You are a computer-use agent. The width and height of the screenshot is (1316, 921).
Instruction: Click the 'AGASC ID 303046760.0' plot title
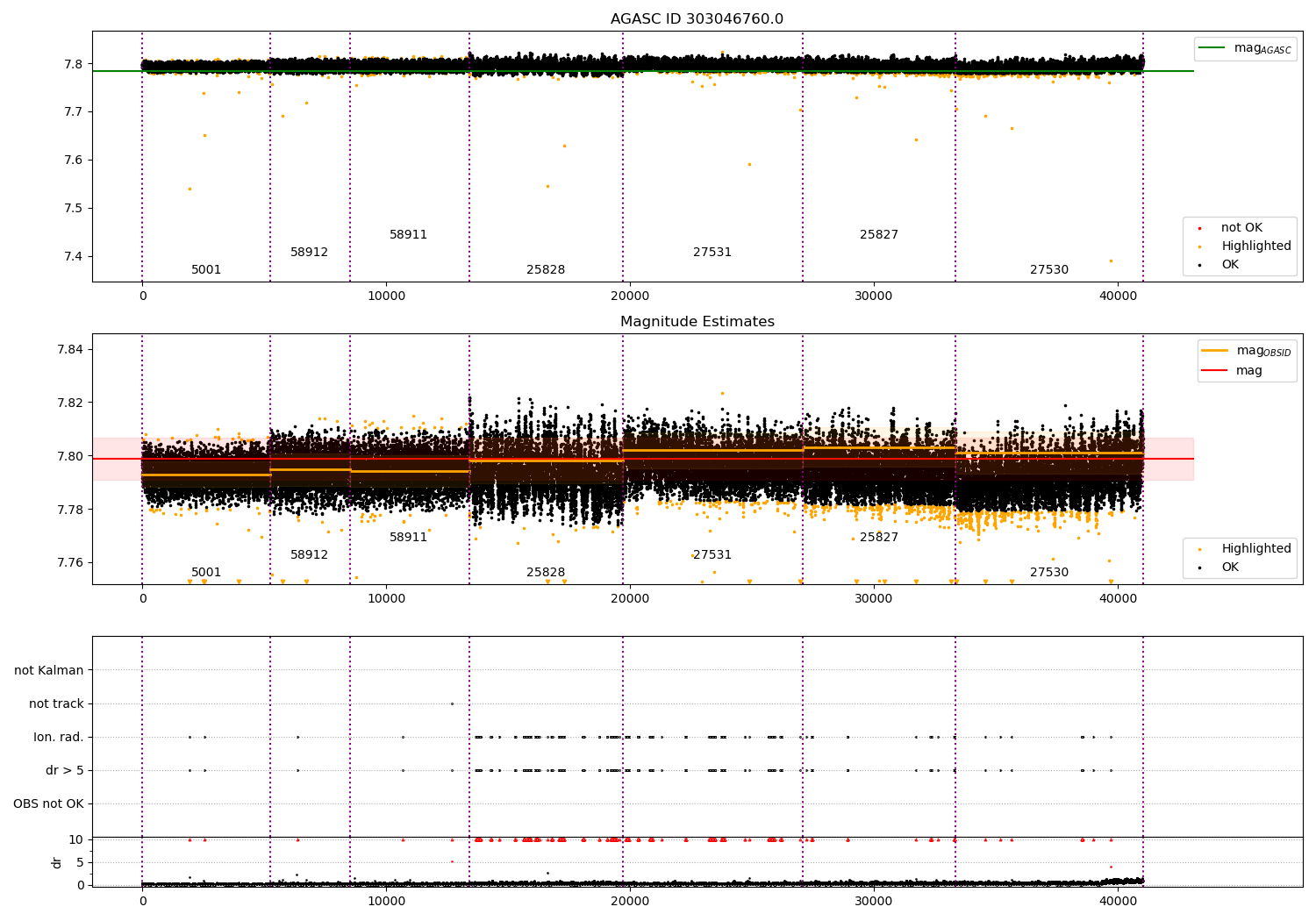pyautogui.click(x=697, y=19)
